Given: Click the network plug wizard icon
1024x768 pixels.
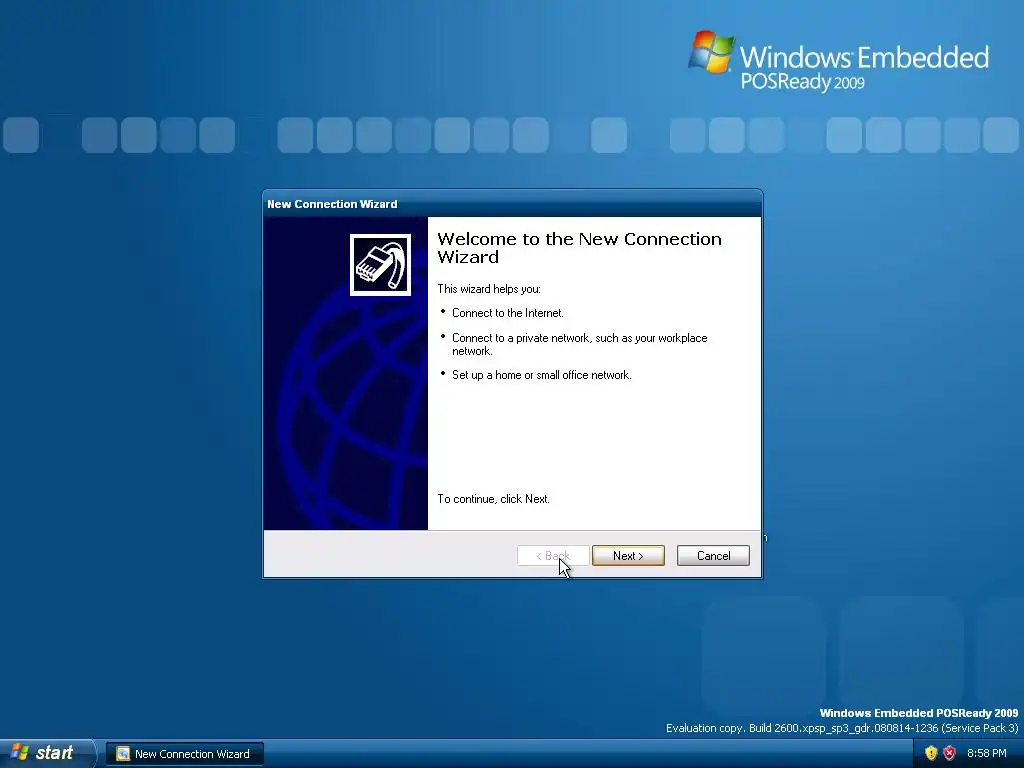Looking at the screenshot, I should pos(380,264).
